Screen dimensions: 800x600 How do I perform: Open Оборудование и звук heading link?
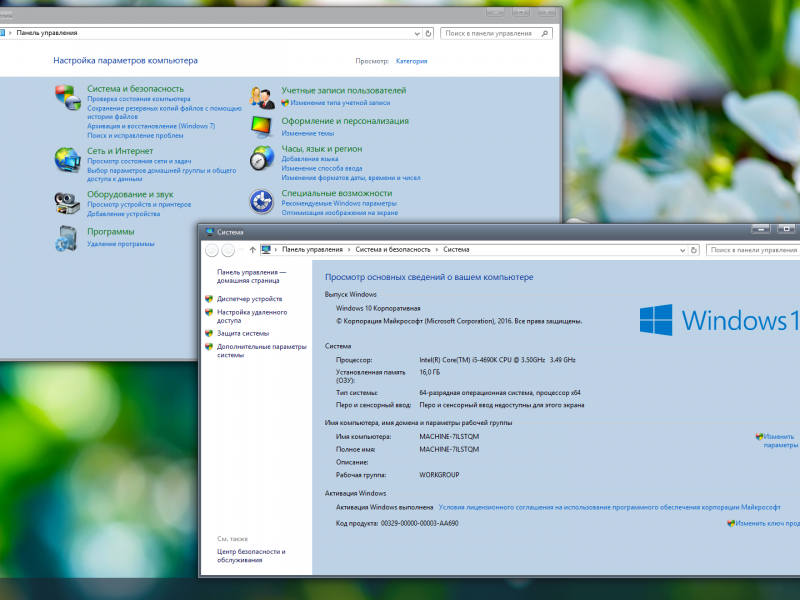[130, 194]
